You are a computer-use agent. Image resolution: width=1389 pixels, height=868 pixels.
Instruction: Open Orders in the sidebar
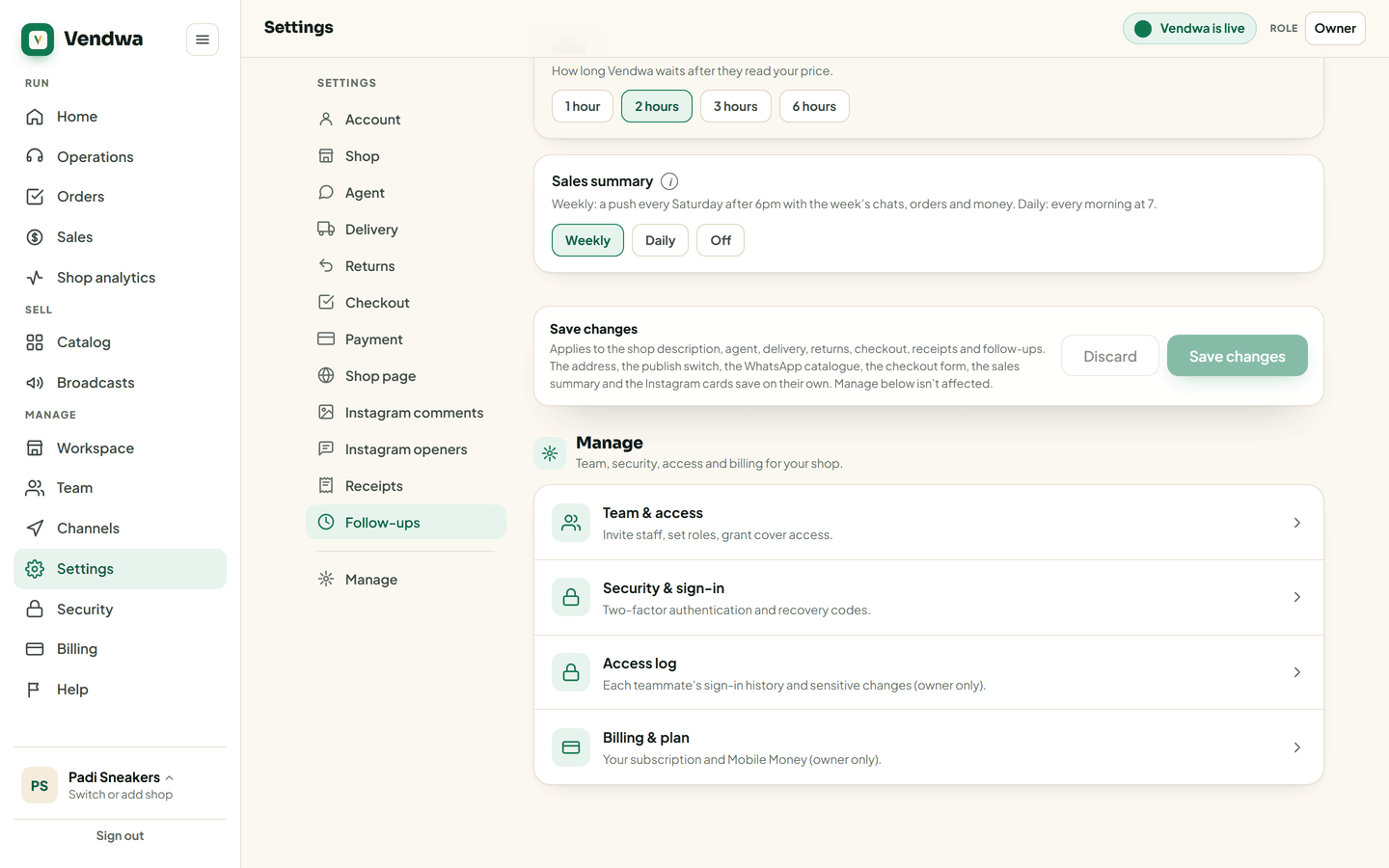point(120,197)
